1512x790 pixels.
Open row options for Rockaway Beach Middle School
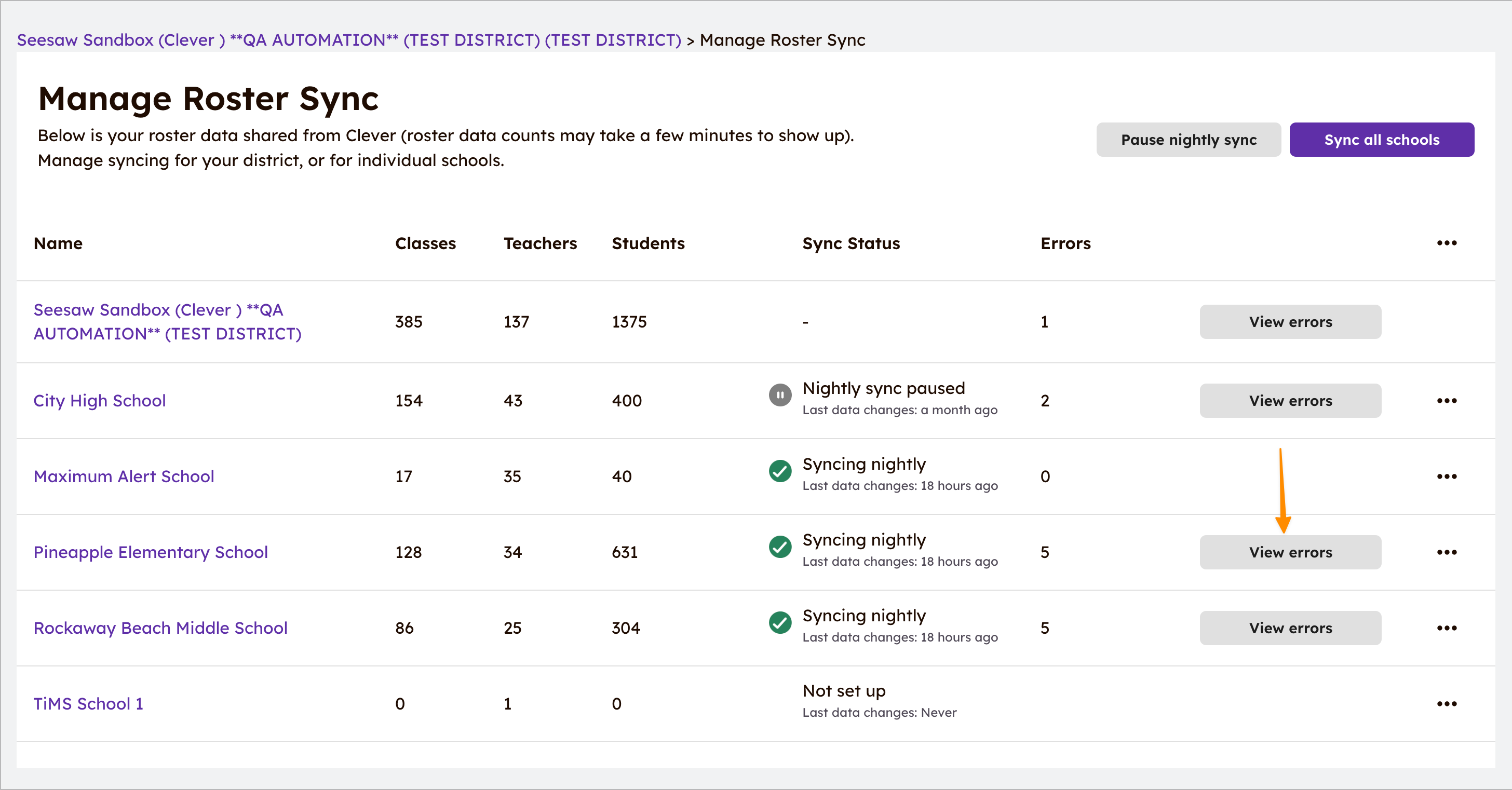[x=1447, y=628]
